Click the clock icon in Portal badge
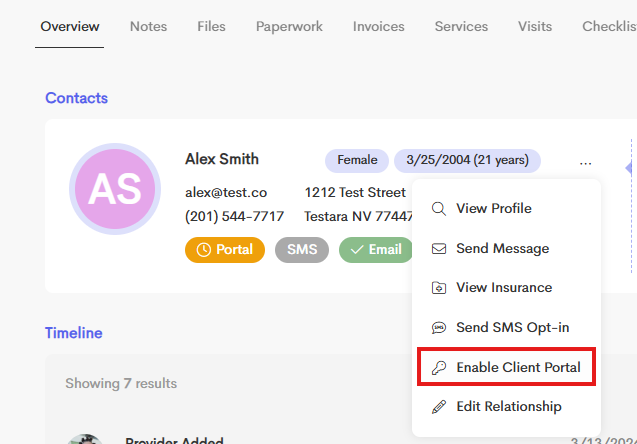Viewport: 637px width, 444px height. click(x=204, y=249)
